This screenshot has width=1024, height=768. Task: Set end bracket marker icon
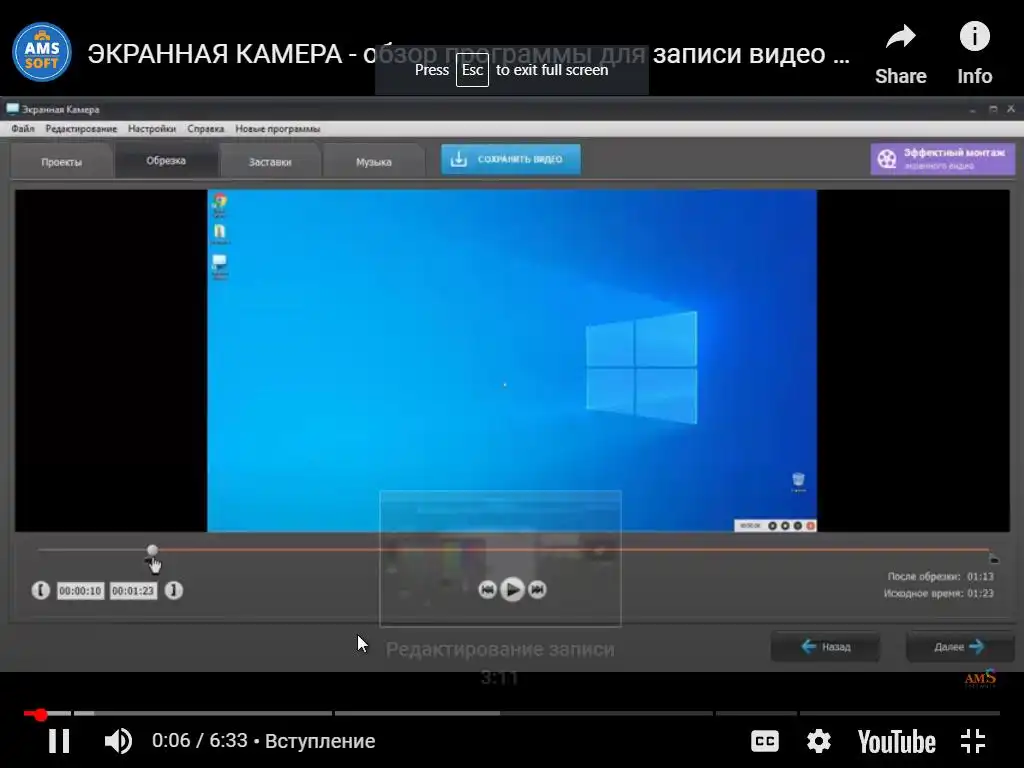[x=174, y=590]
